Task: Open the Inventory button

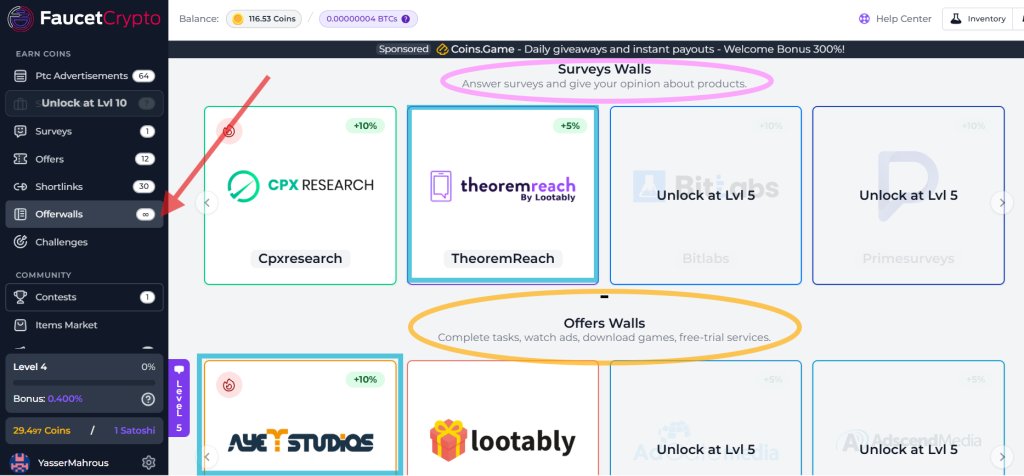Action: [x=978, y=19]
